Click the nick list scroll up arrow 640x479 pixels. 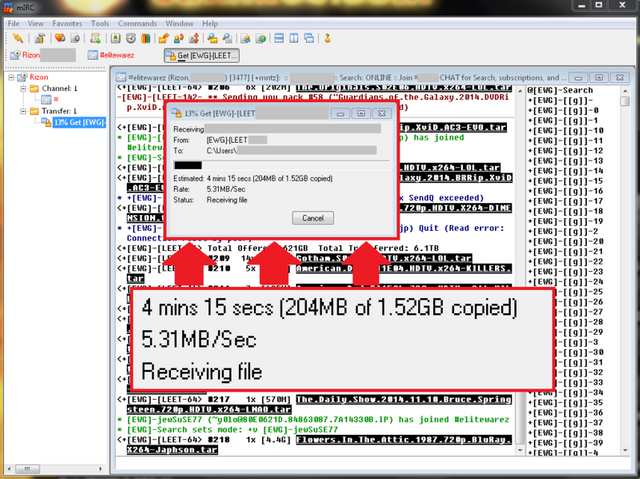625,91
